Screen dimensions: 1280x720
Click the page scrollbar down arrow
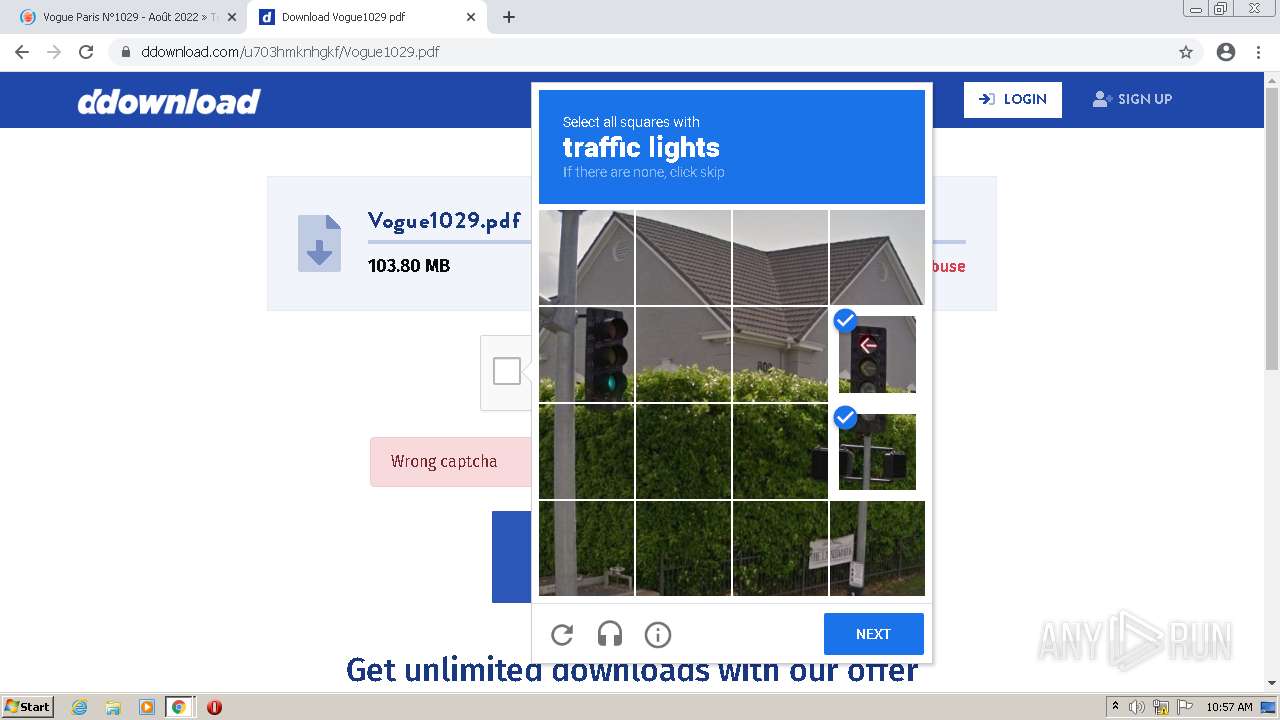click(1272, 683)
